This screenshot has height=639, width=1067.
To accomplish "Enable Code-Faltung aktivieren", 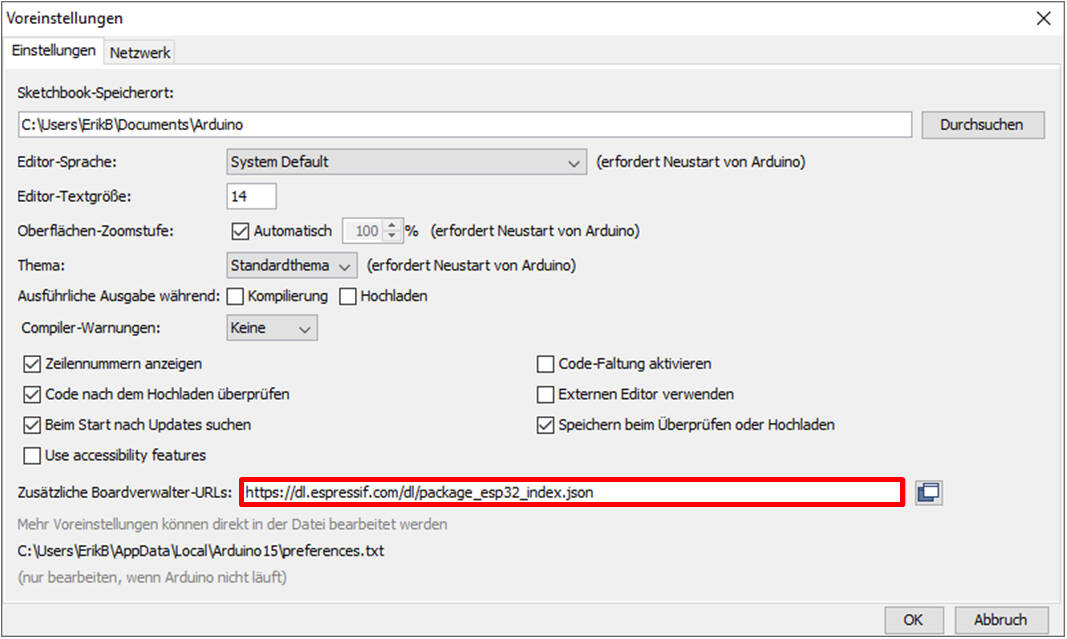I will tap(545, 364).
